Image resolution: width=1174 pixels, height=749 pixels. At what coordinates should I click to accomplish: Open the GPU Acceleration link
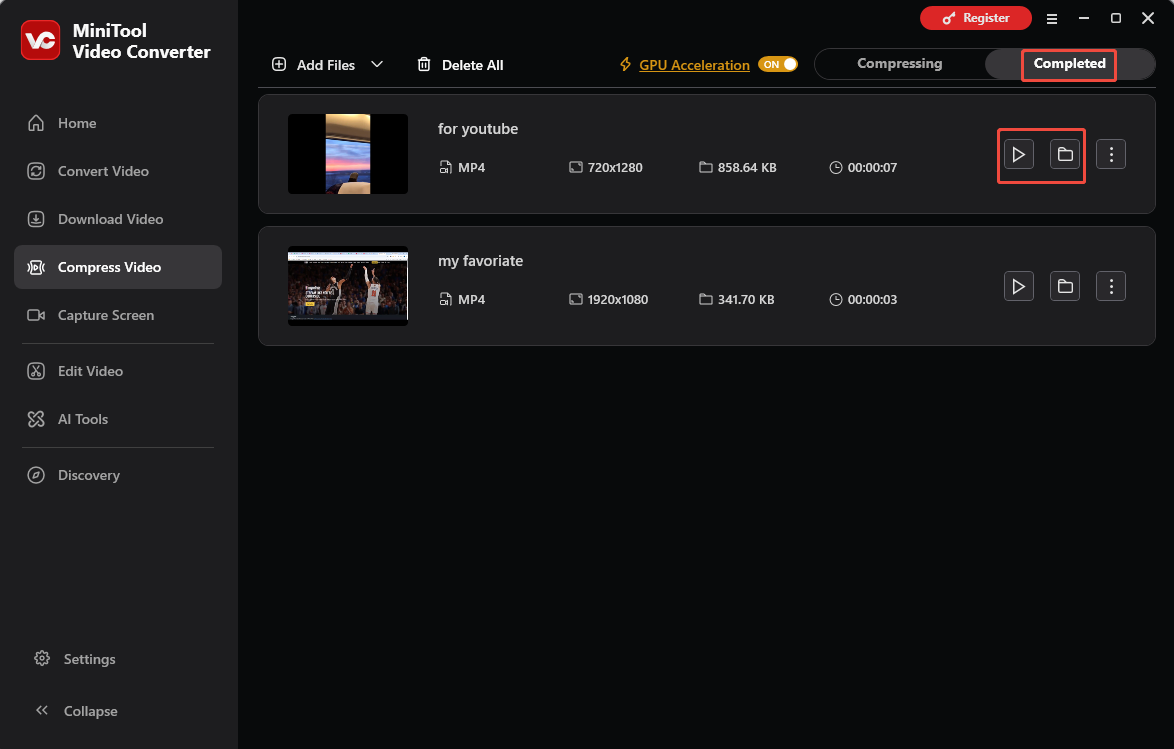pos(694,65)
